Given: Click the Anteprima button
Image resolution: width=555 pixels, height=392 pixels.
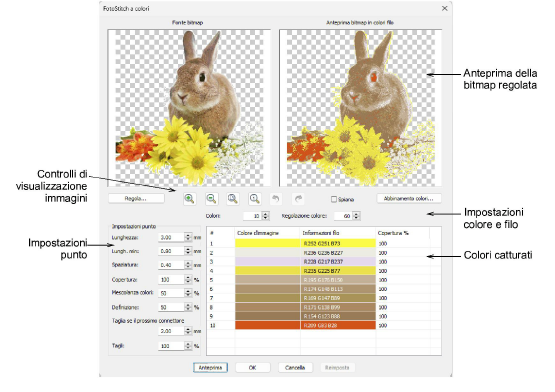Looking at the screenshot, I should pyautogui.click(x=210, y=368).
